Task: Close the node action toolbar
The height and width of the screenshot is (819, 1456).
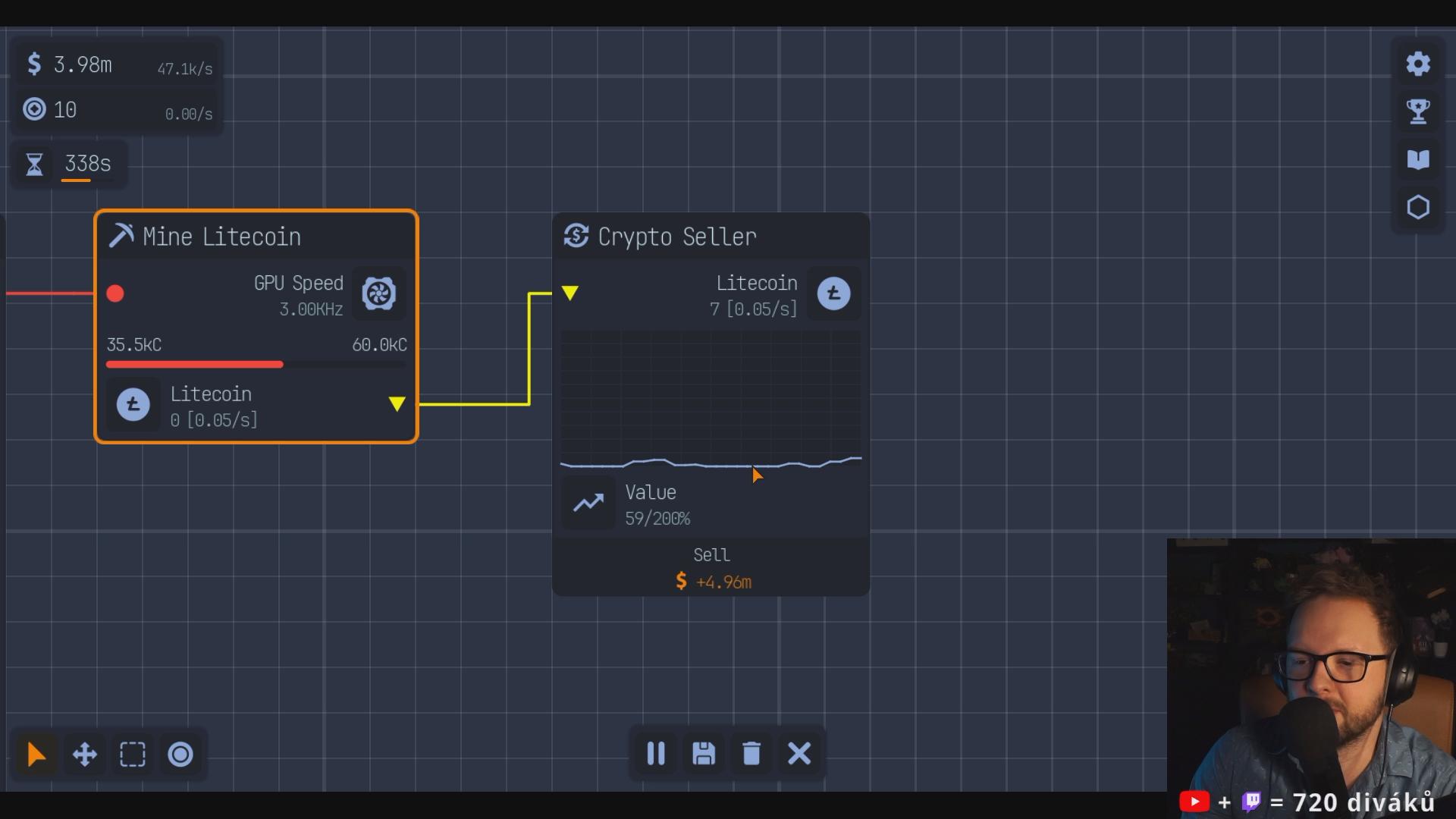Action: tap(799, 754)
